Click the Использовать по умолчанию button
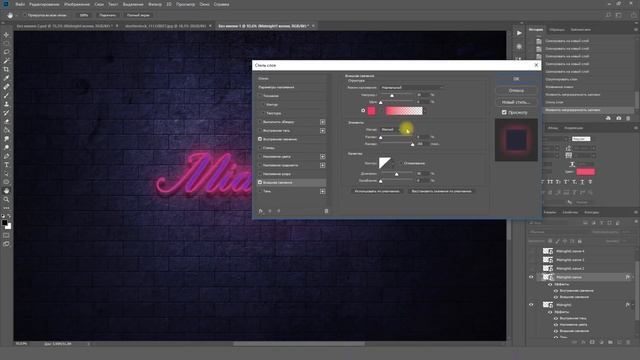Image resolution: width=640 pixels, height=360 pixels. tap(377, 191)
